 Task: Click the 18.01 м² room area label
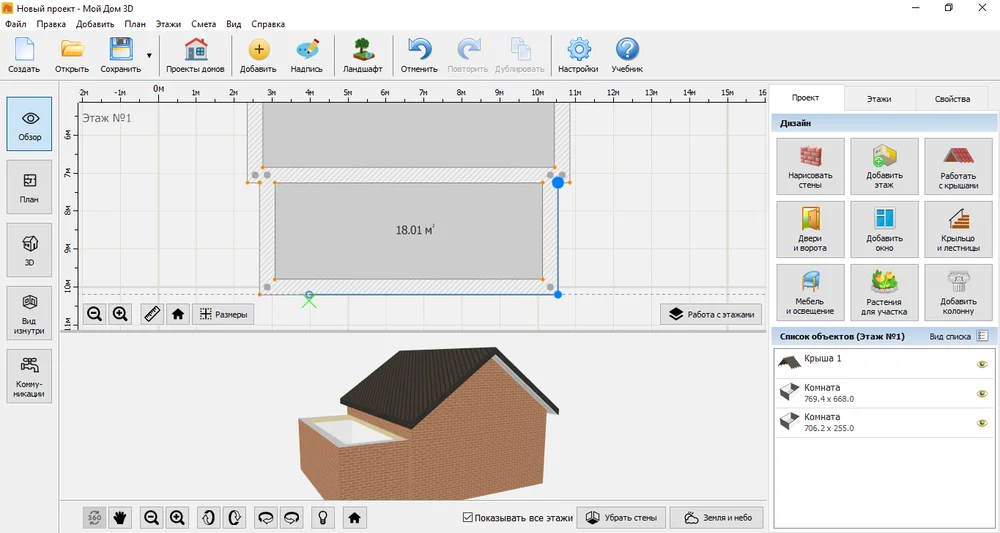pos(415,230)
